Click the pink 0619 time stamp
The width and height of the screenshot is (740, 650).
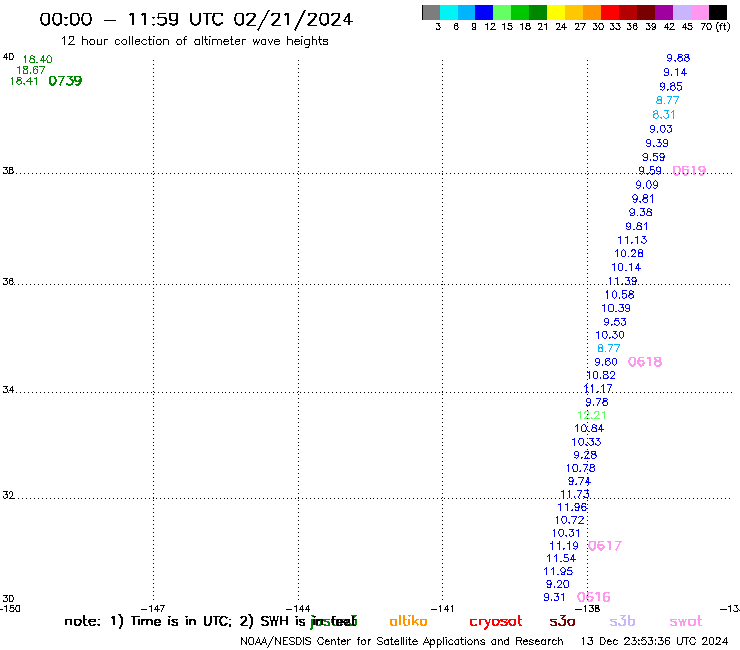click(689, 170)
